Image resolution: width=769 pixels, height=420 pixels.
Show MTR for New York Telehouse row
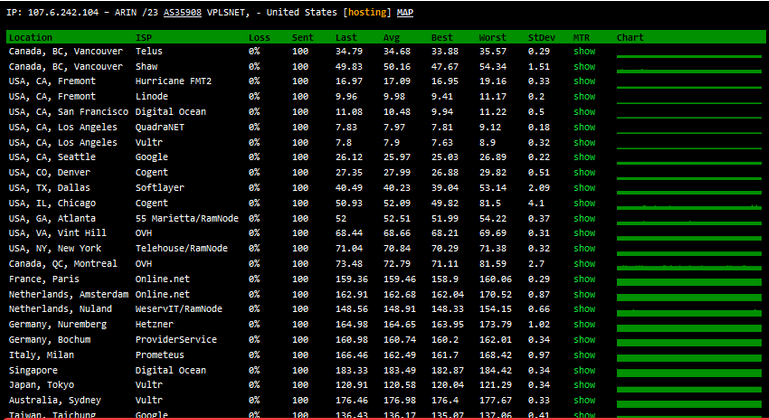pos(584,248)
